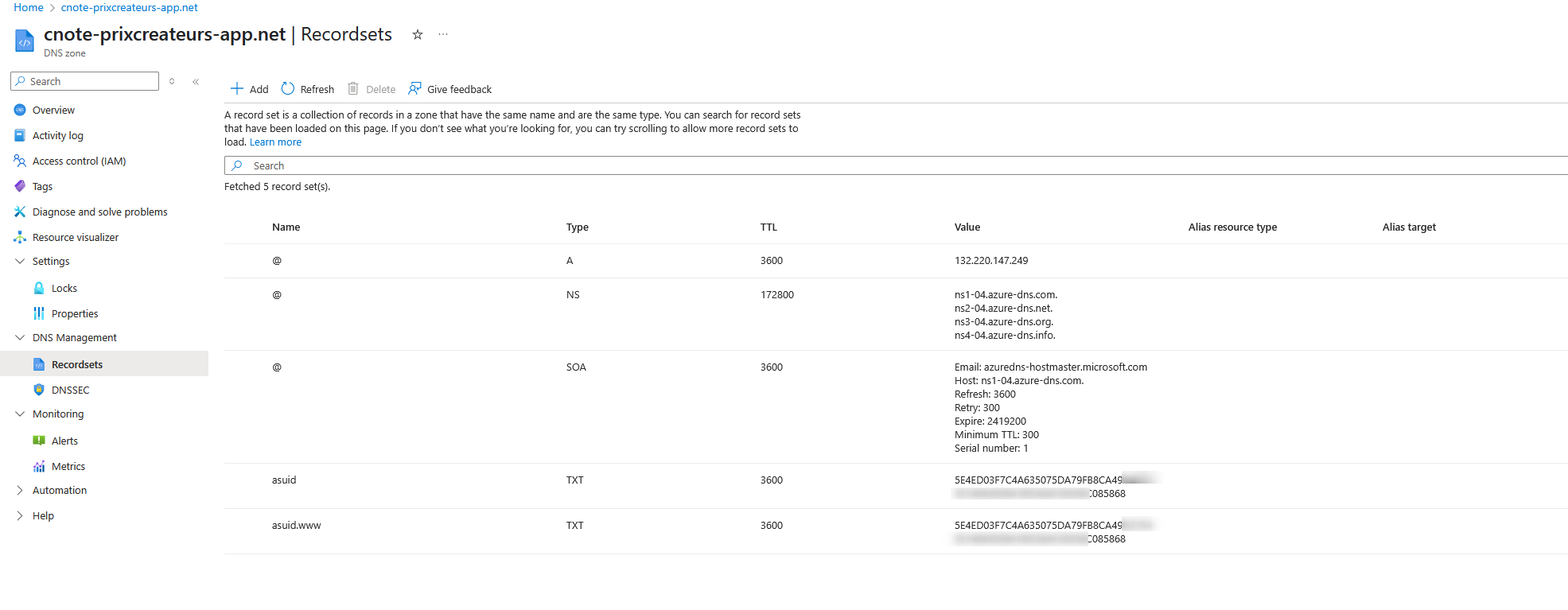
Task: Click the Metrics chart icon
Action: (39, 466)
